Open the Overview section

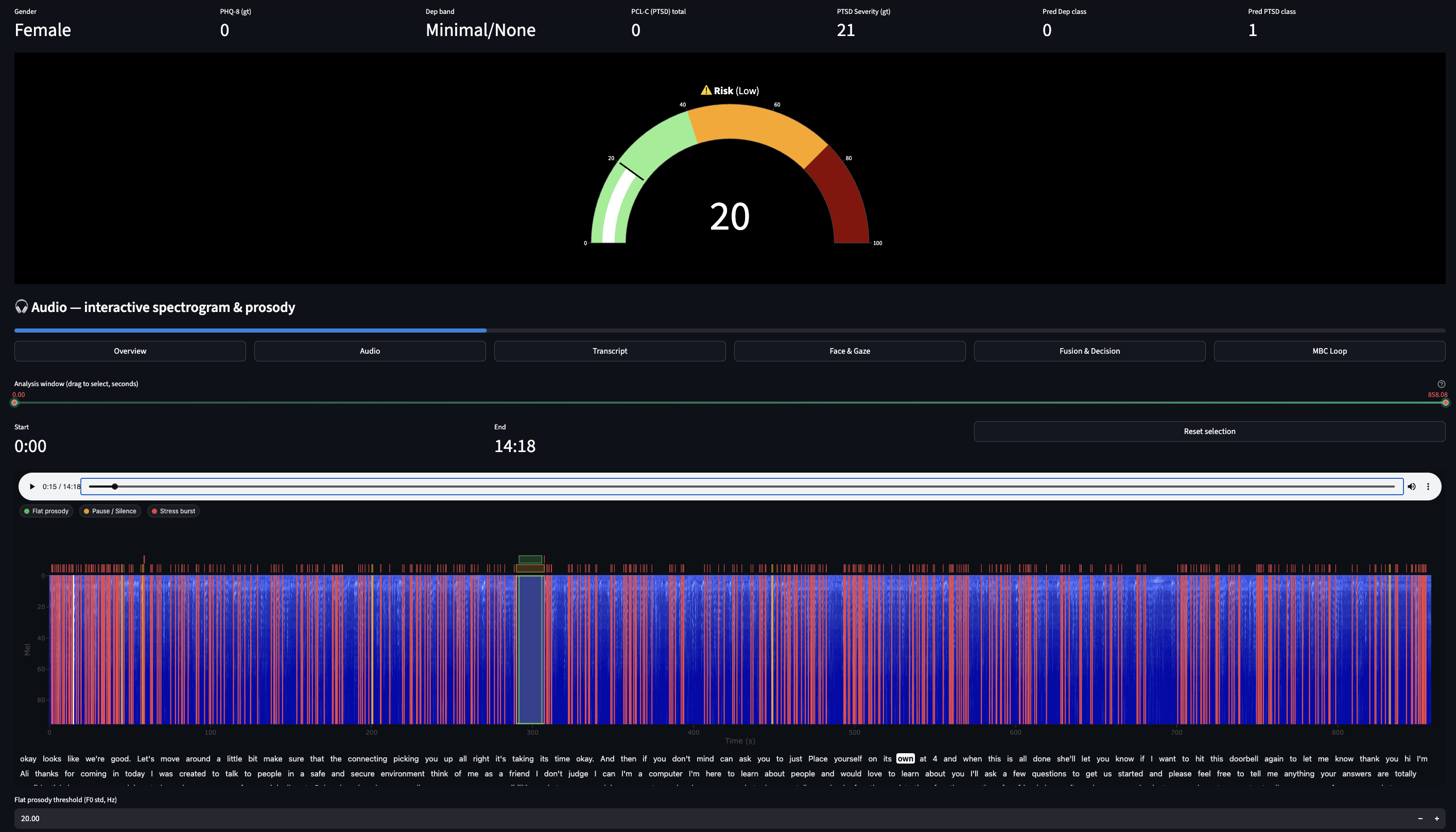point(130,351)
